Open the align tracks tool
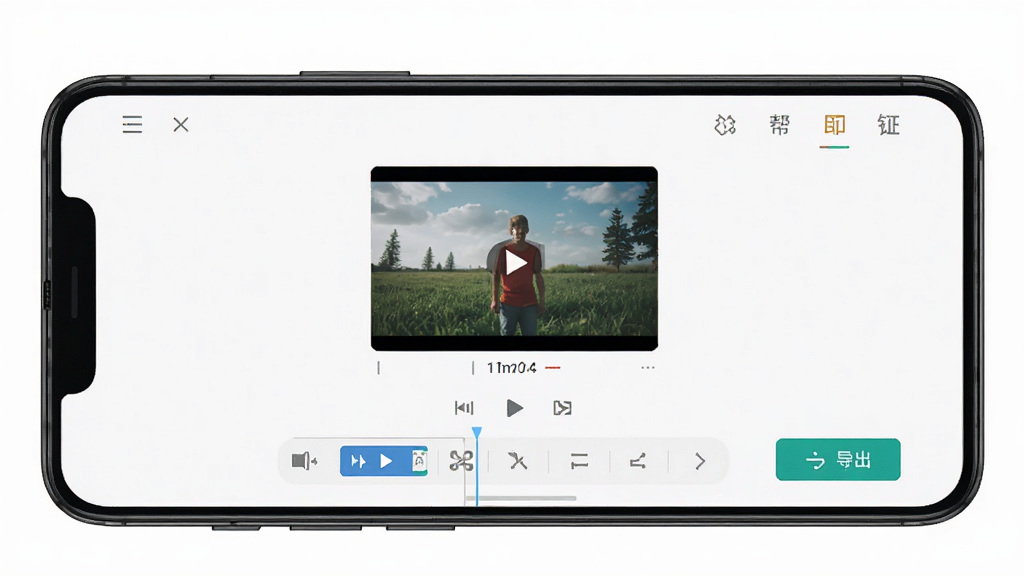Image resolution: width=1024 pixels, height=576 pixels. [579, 462]
